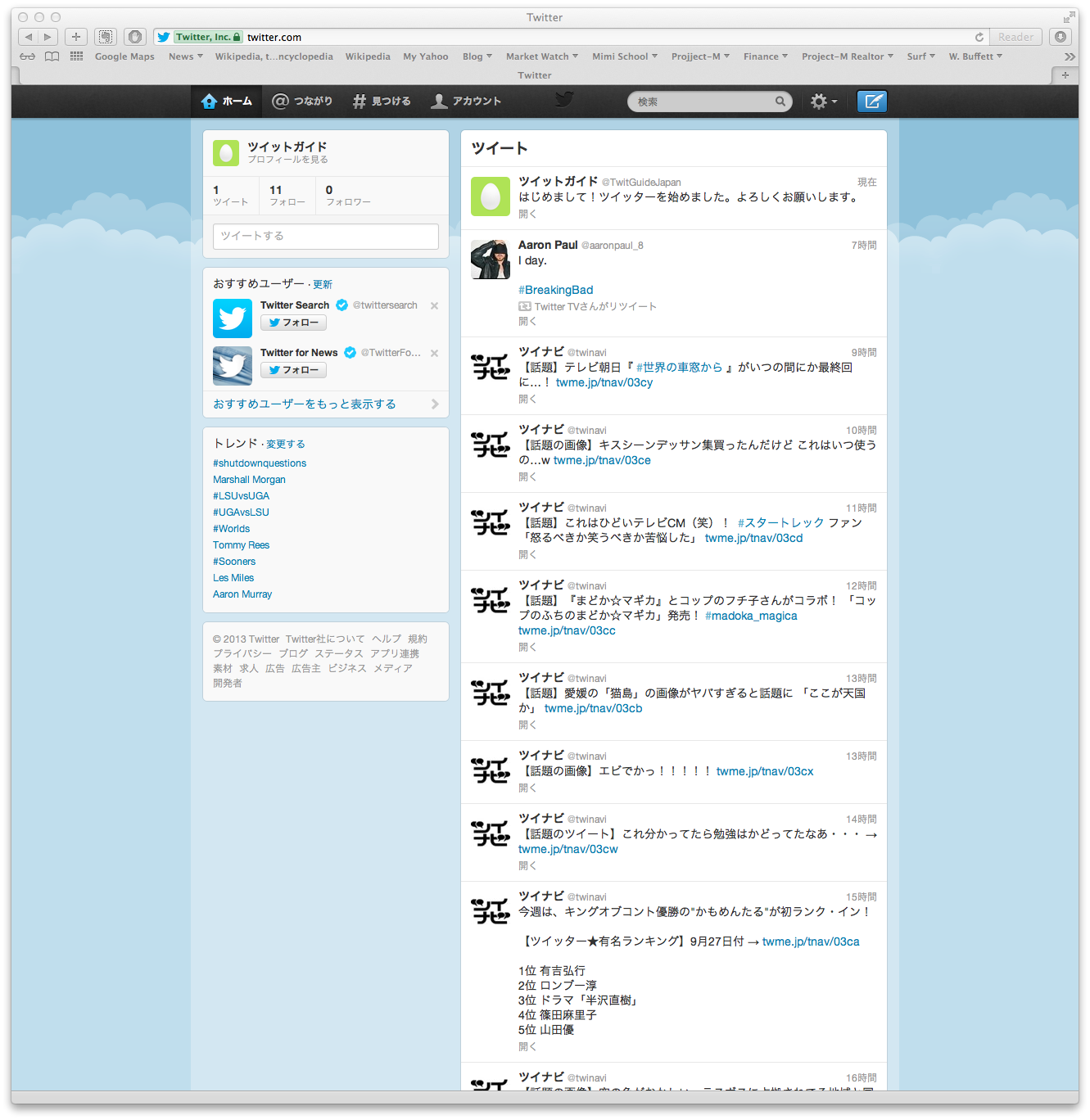Click おすすめユーザーをもっと表示する link
1090x1120 pixels.
coord(305,404)
